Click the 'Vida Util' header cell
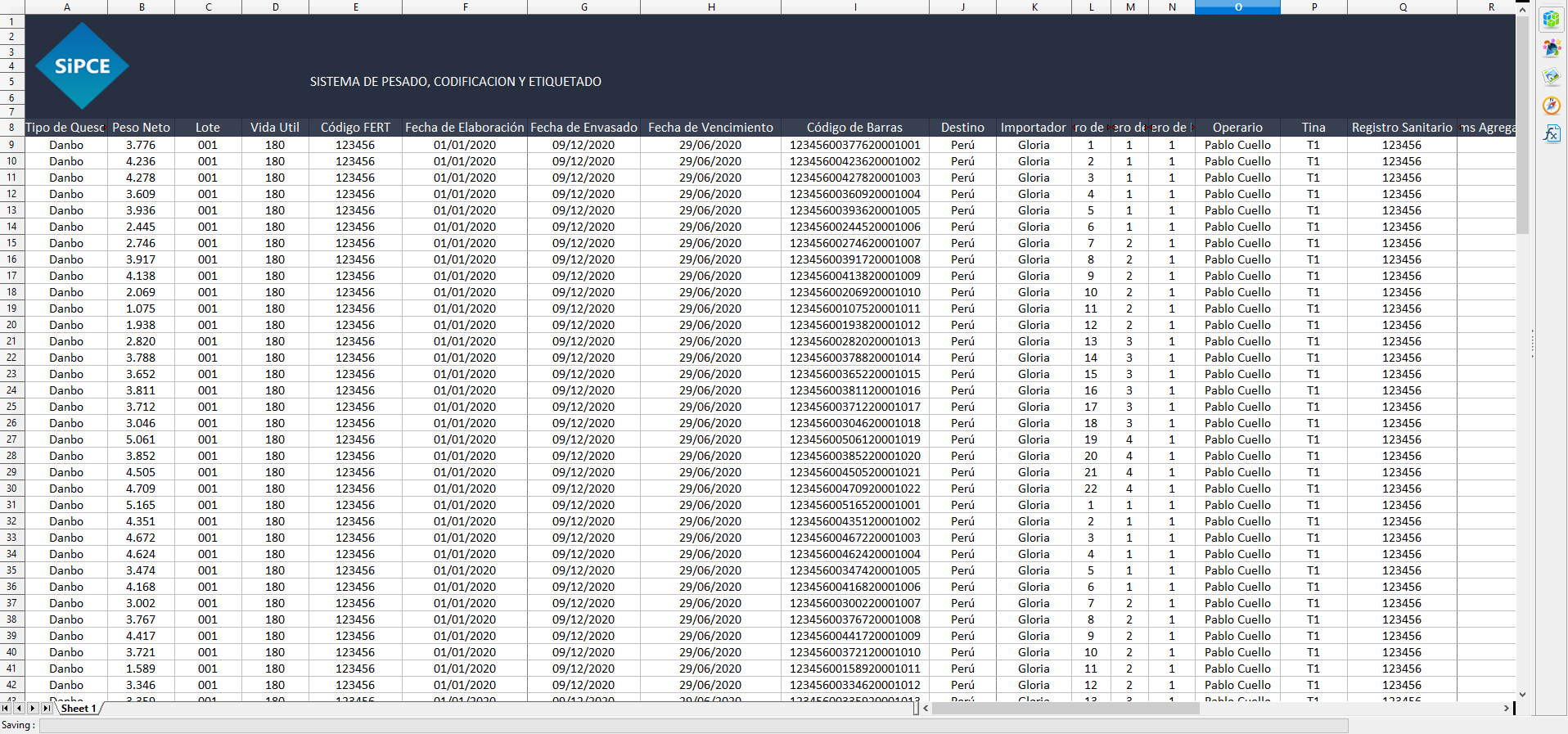 [x=275, y=128]
